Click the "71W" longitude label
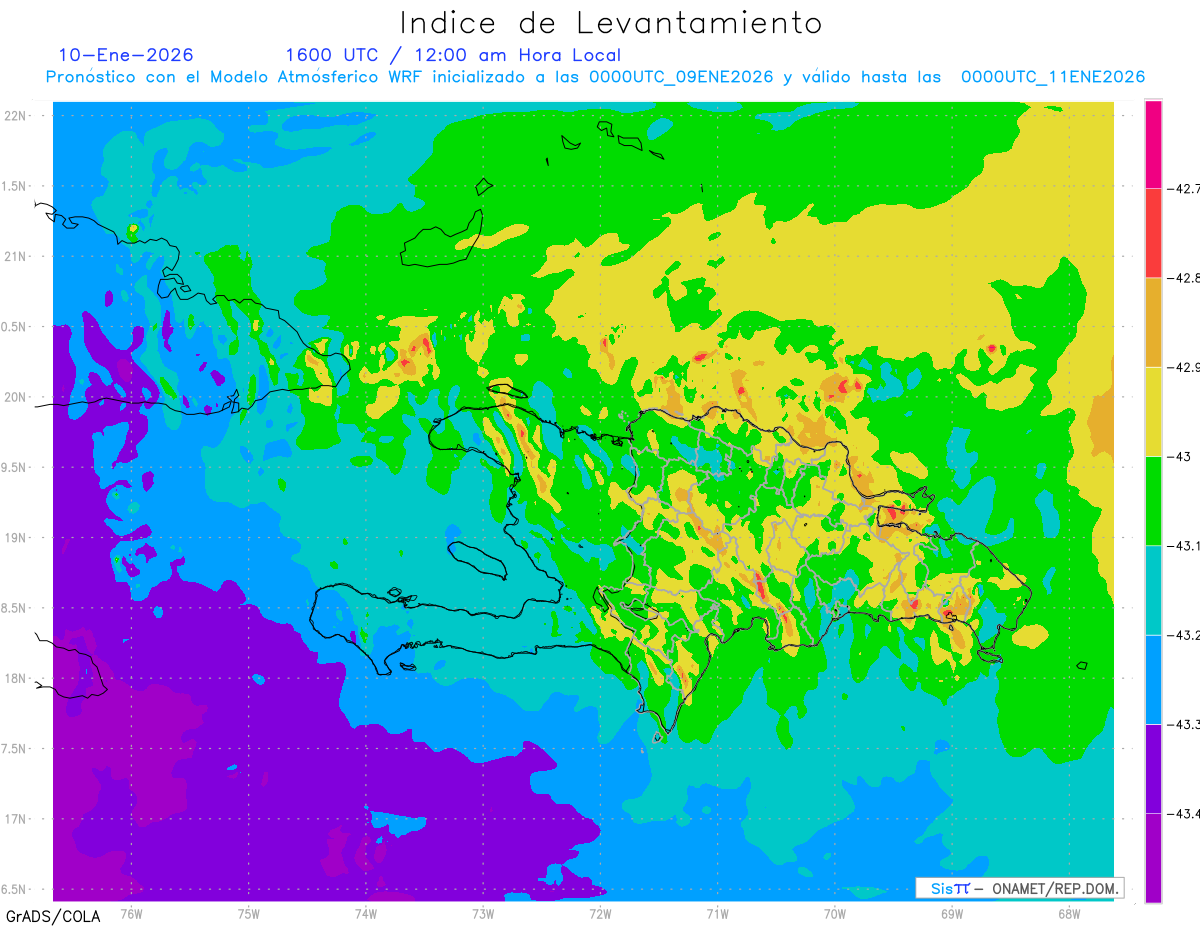The width and height of the screenshot is (1200, 927). coord(717,913)
